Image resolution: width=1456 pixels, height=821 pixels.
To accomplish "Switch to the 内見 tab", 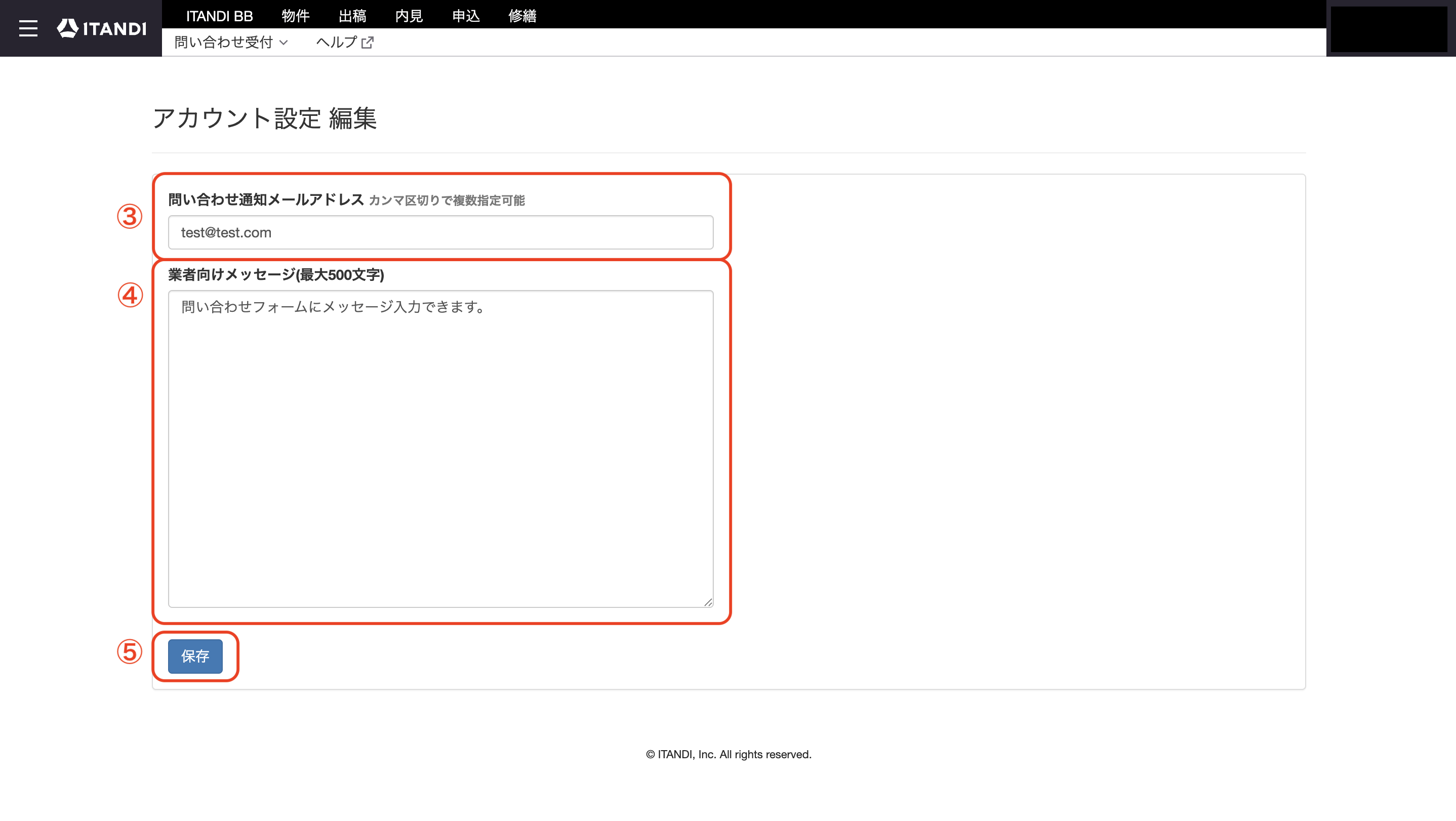I will pyautogui.click(x=409, y=16).
